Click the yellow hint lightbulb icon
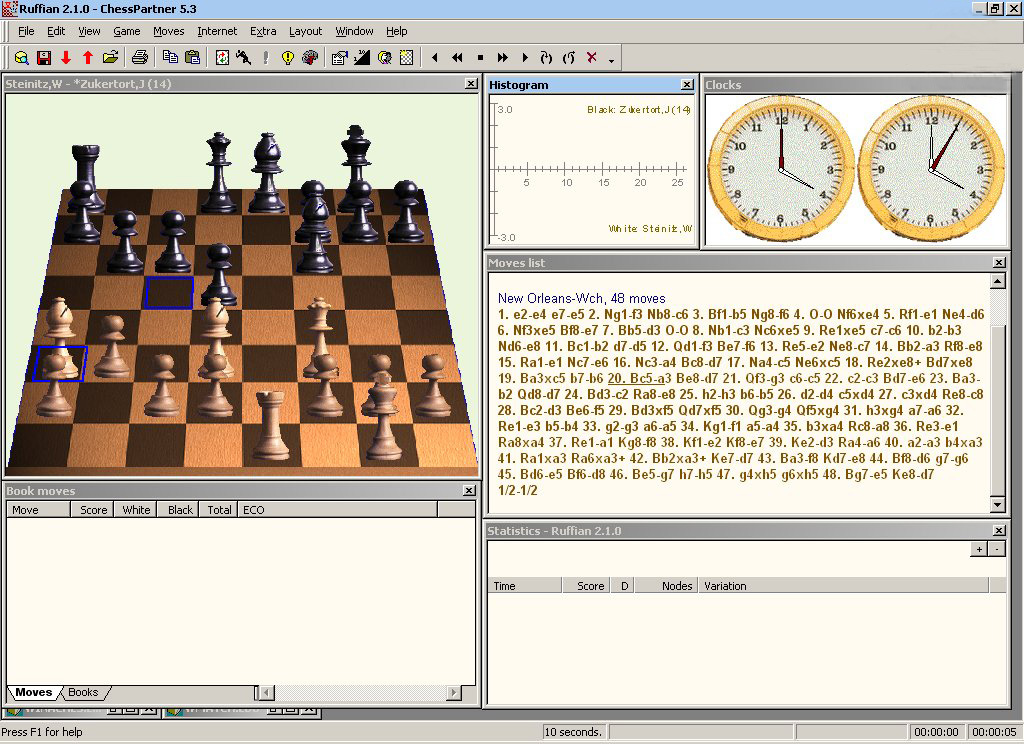 288,58
